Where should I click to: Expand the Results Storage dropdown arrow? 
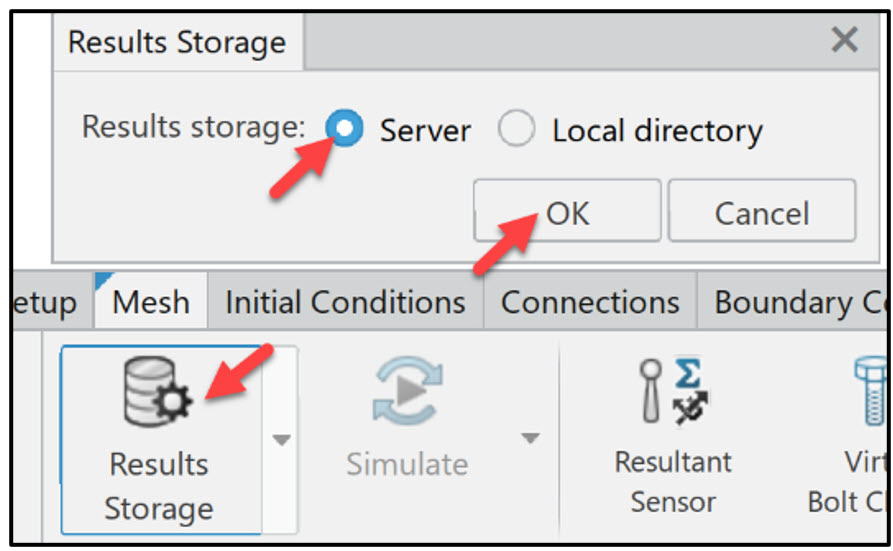[282, 439]
